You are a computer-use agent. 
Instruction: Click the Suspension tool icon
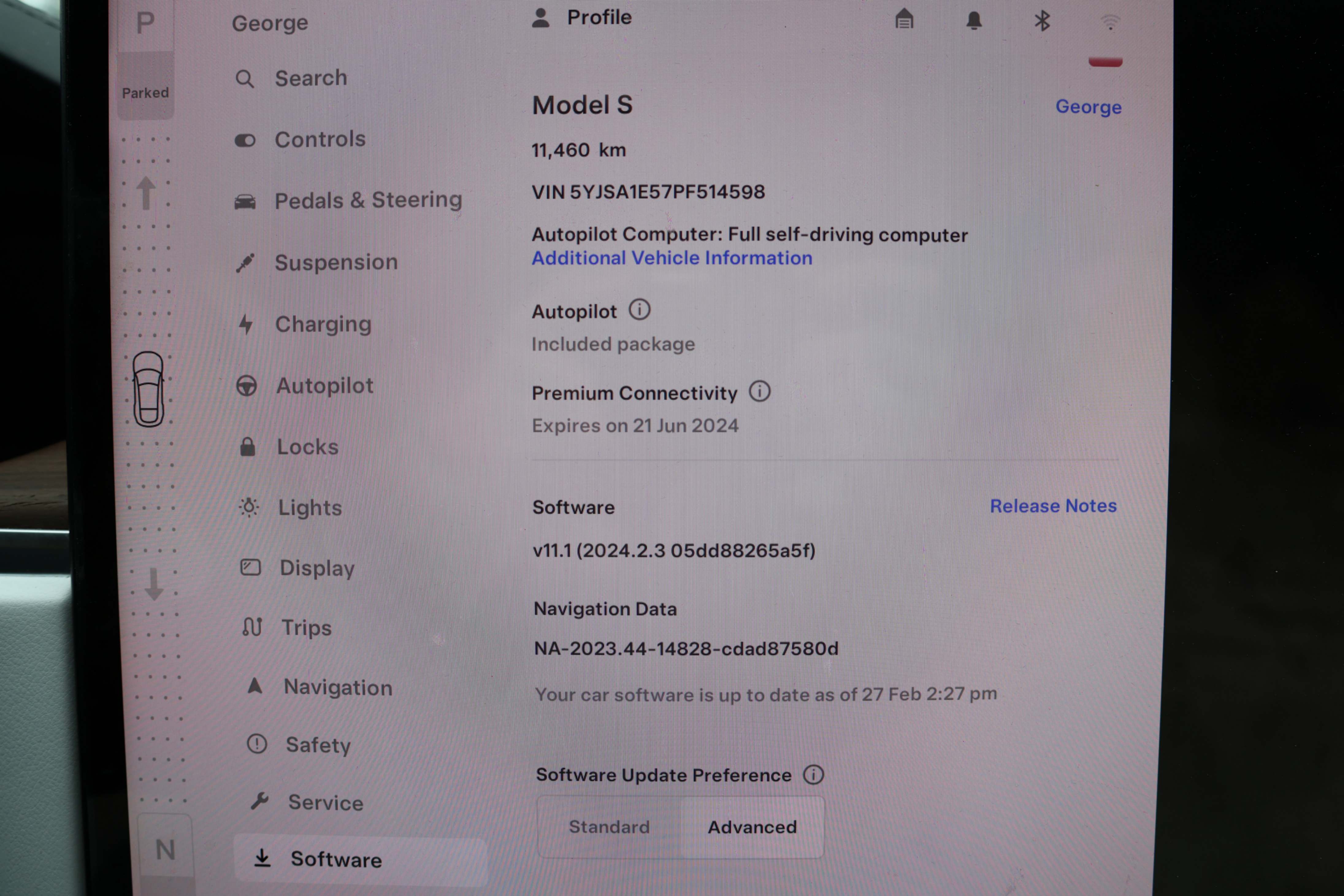(246, 263)
